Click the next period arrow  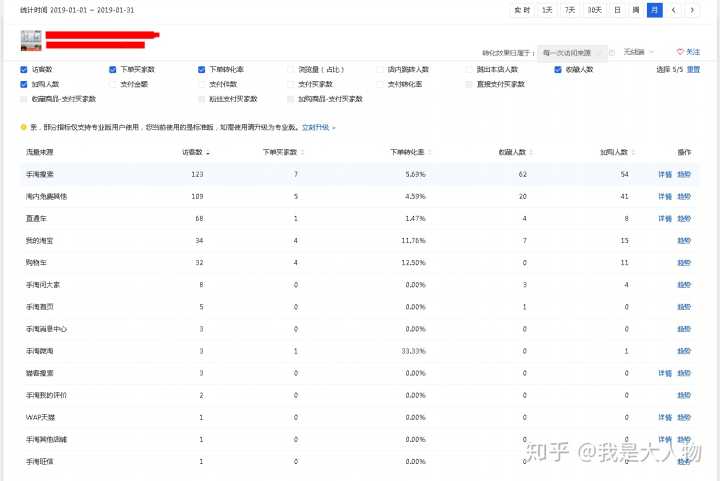[692, 10]
